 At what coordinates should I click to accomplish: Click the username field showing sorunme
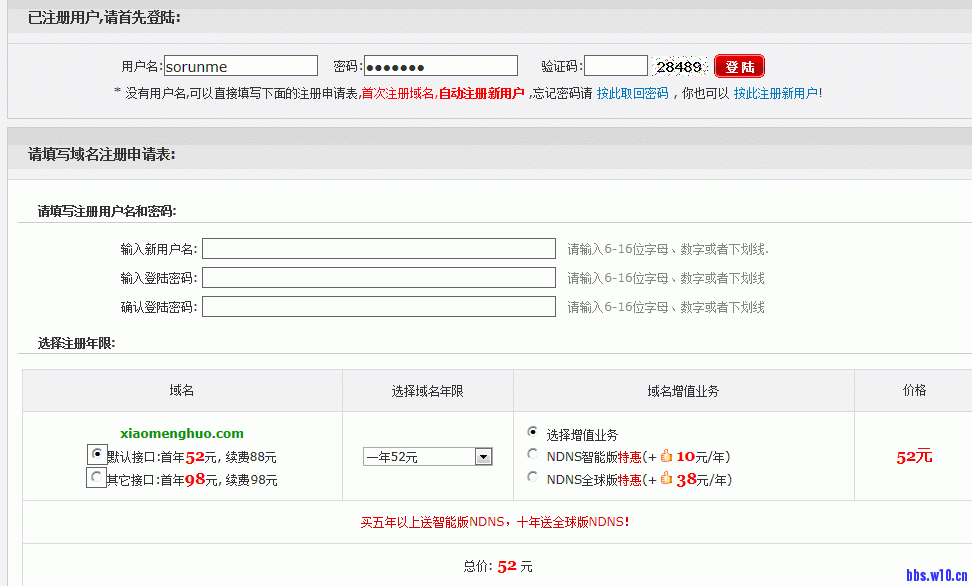(x=240, y=65)
